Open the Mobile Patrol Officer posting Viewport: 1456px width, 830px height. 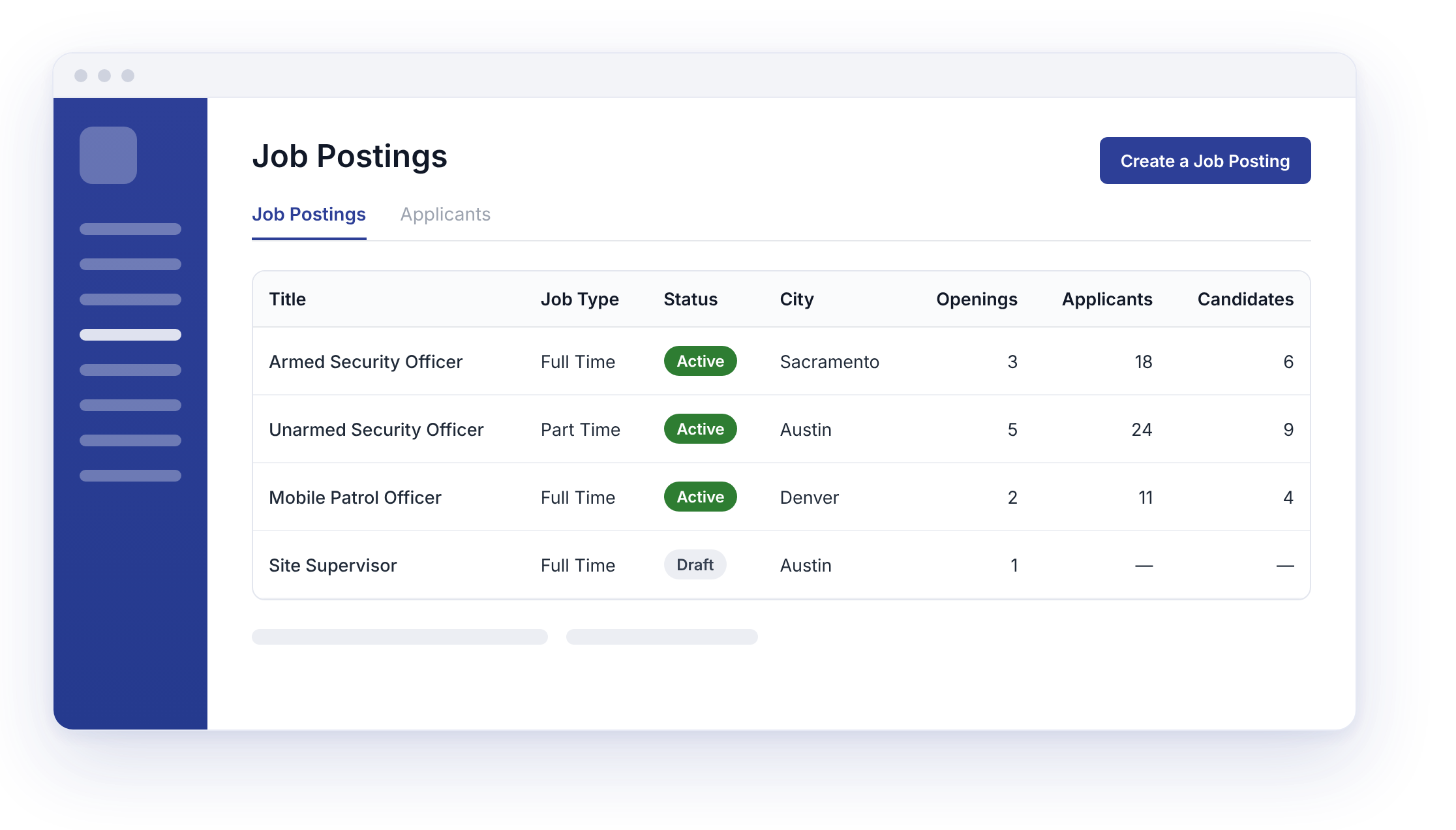(356, 497)
